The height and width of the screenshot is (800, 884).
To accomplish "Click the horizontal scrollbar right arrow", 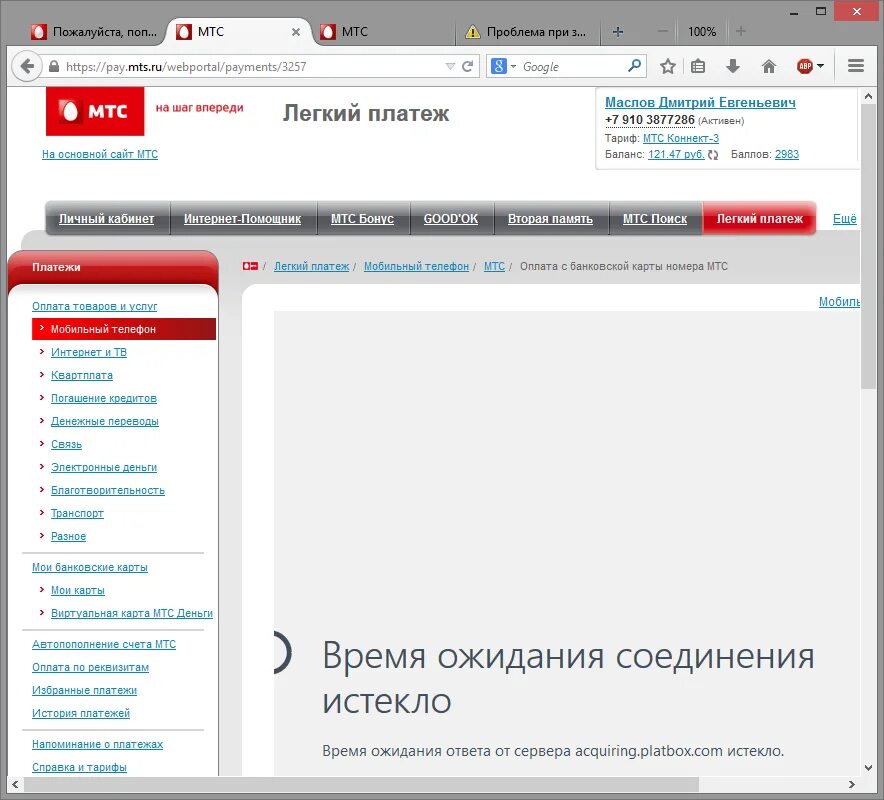I will (x=852, y=784).
